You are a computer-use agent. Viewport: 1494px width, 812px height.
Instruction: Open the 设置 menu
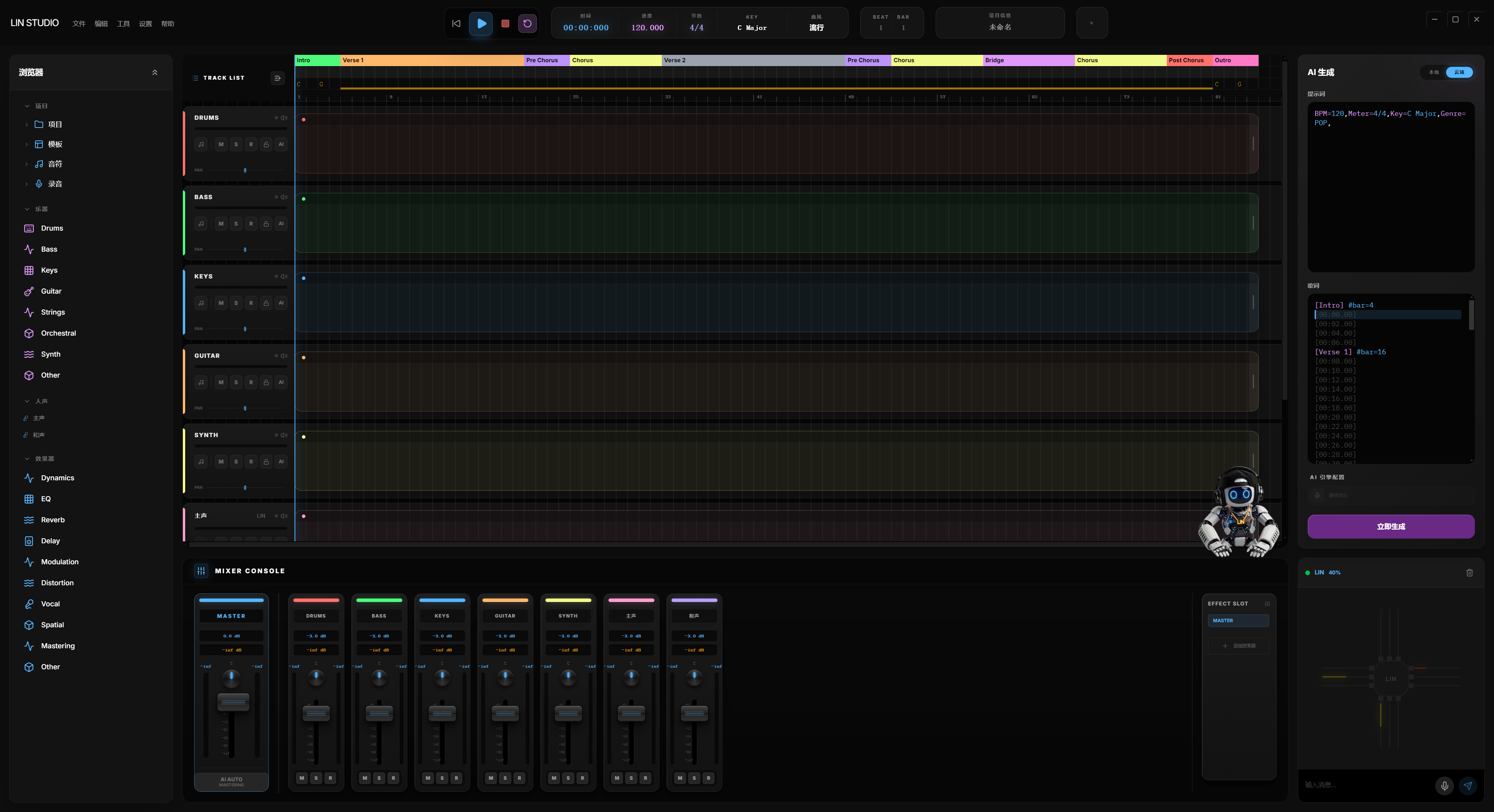[x=146, y=24]
